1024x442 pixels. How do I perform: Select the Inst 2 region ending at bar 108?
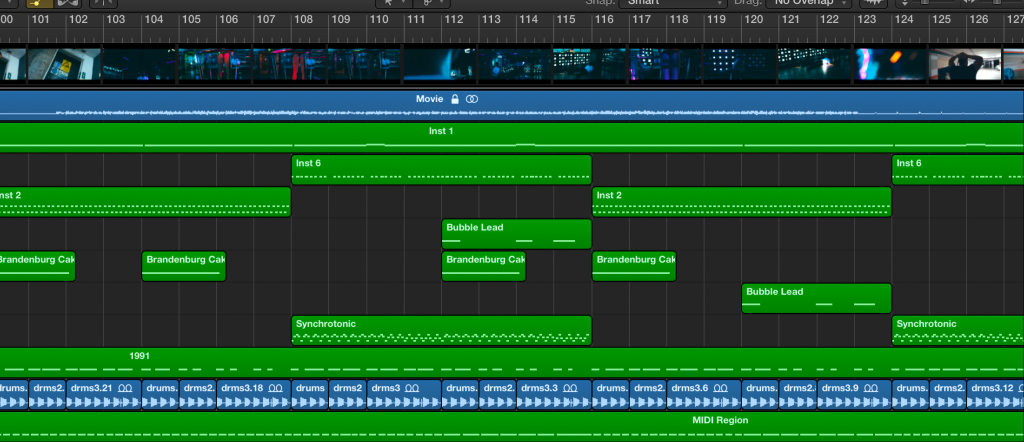pyautogui.click(x=145, y=202)
